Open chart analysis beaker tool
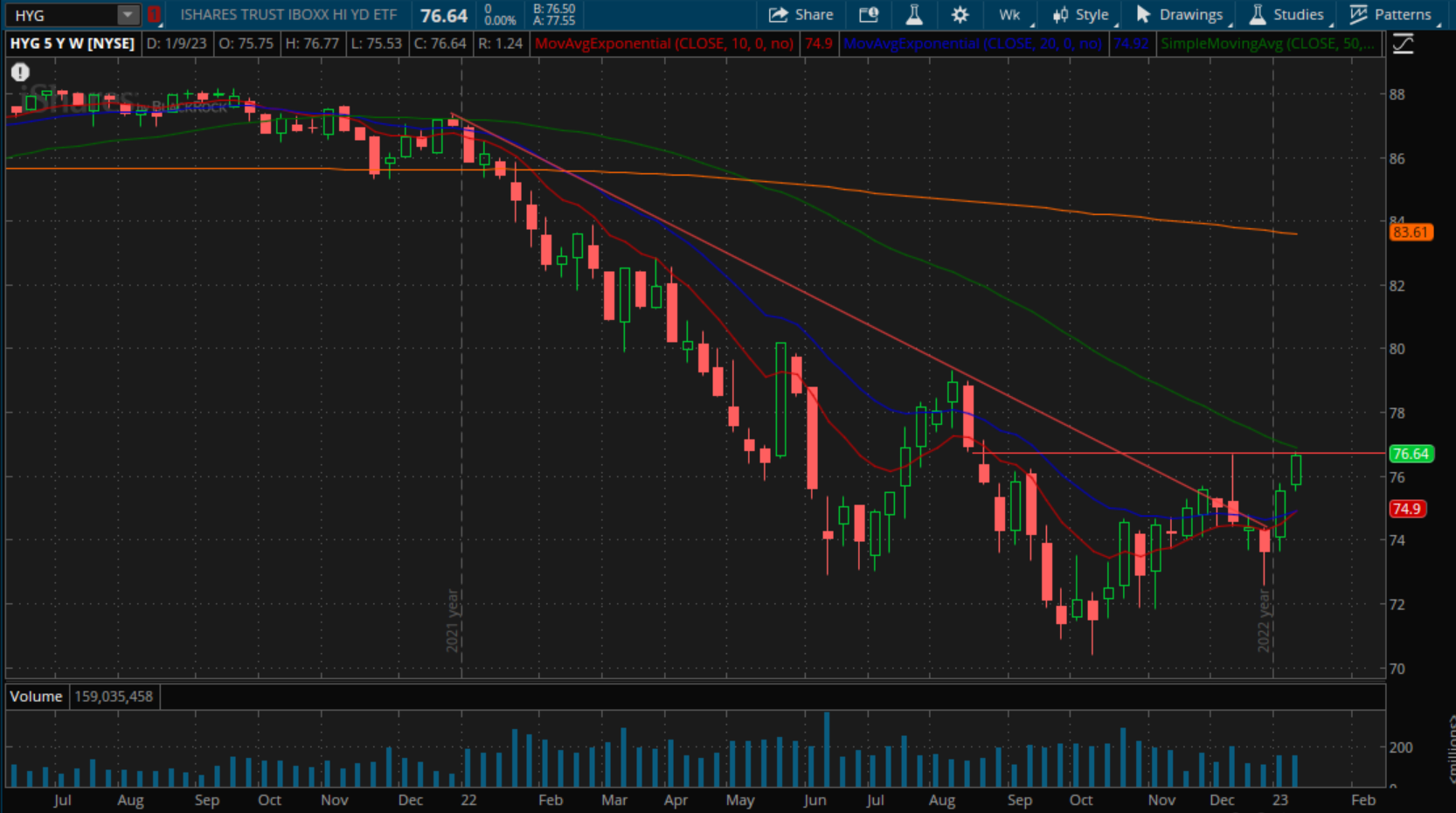 [x=913, y=14]
